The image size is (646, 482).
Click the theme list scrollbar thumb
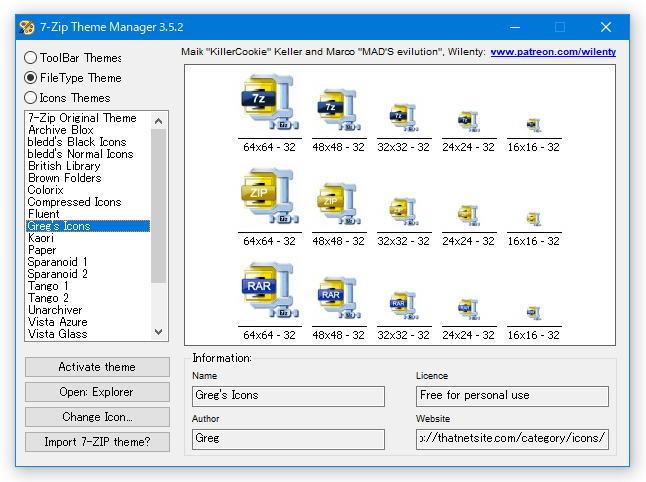click(159, 206)
